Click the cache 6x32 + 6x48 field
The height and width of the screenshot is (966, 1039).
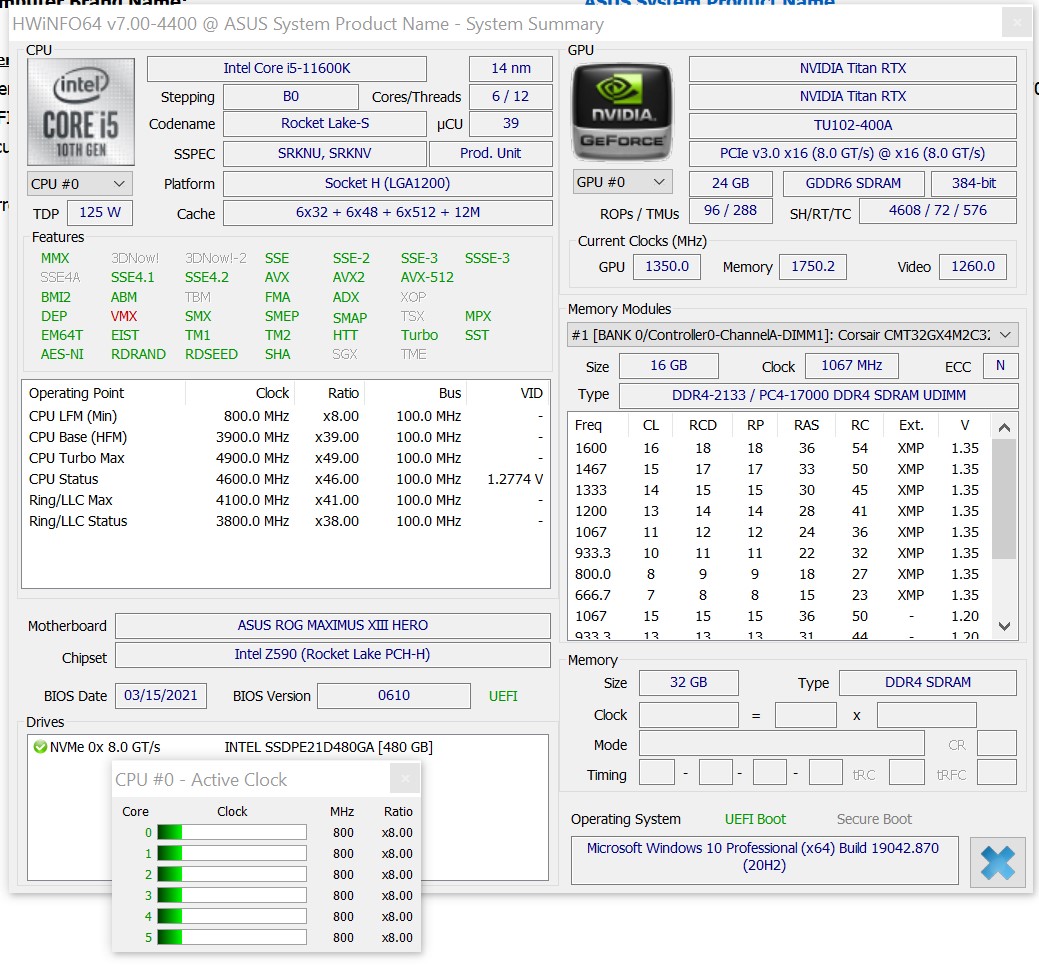click(x=388, y=213)
